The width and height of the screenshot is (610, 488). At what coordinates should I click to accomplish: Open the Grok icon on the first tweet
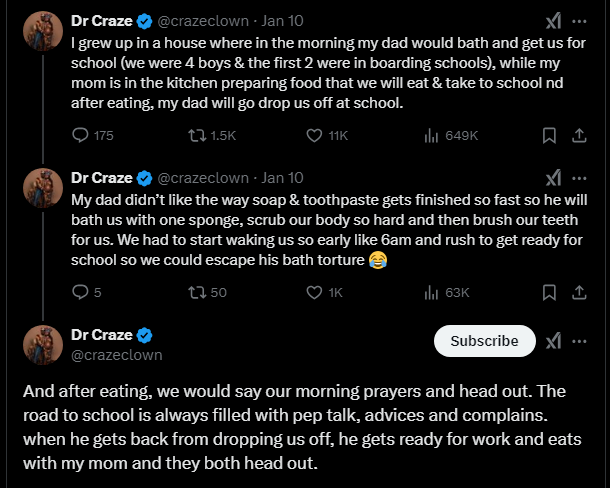pyautogui.click(x=552, y=21)
